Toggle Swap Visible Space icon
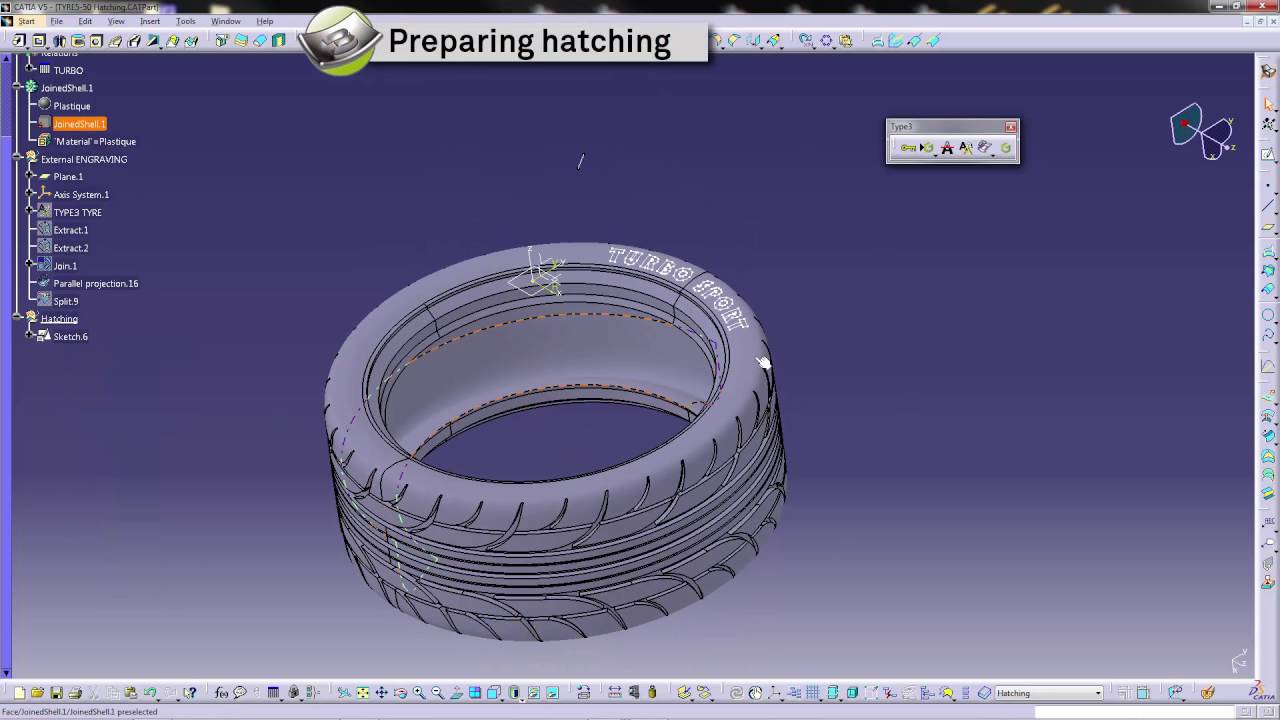Image resolution: width=1280 pixels, height=720 pixels. 552,692
